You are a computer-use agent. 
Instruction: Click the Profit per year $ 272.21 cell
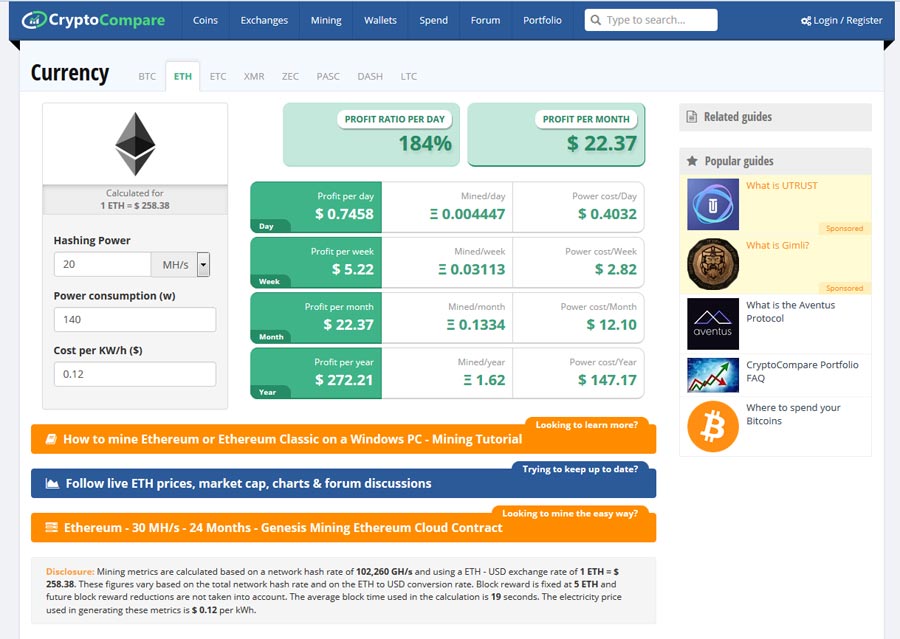pyautogui.click(x=316, y=373)
